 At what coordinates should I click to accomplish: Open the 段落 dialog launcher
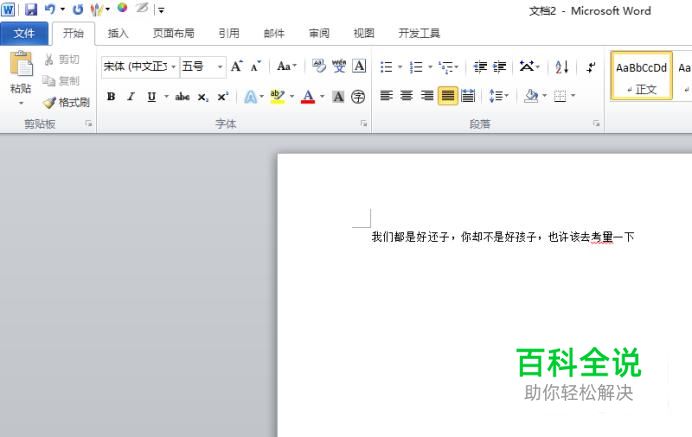[596, 124]
